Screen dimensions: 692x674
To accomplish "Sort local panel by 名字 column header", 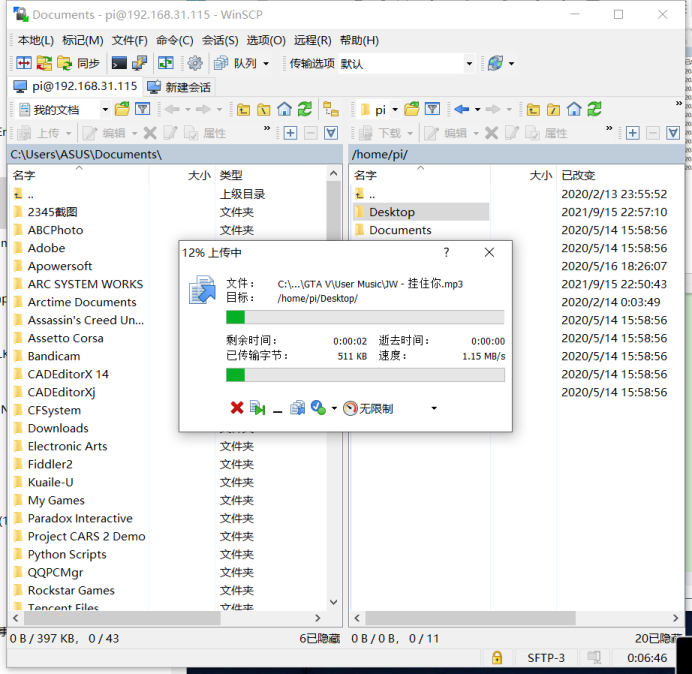I will point(79,175).
